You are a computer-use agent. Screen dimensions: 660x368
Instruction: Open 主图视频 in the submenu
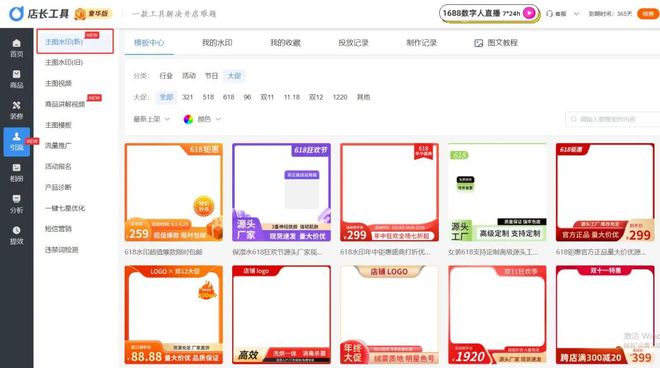(x=59, y=83)
